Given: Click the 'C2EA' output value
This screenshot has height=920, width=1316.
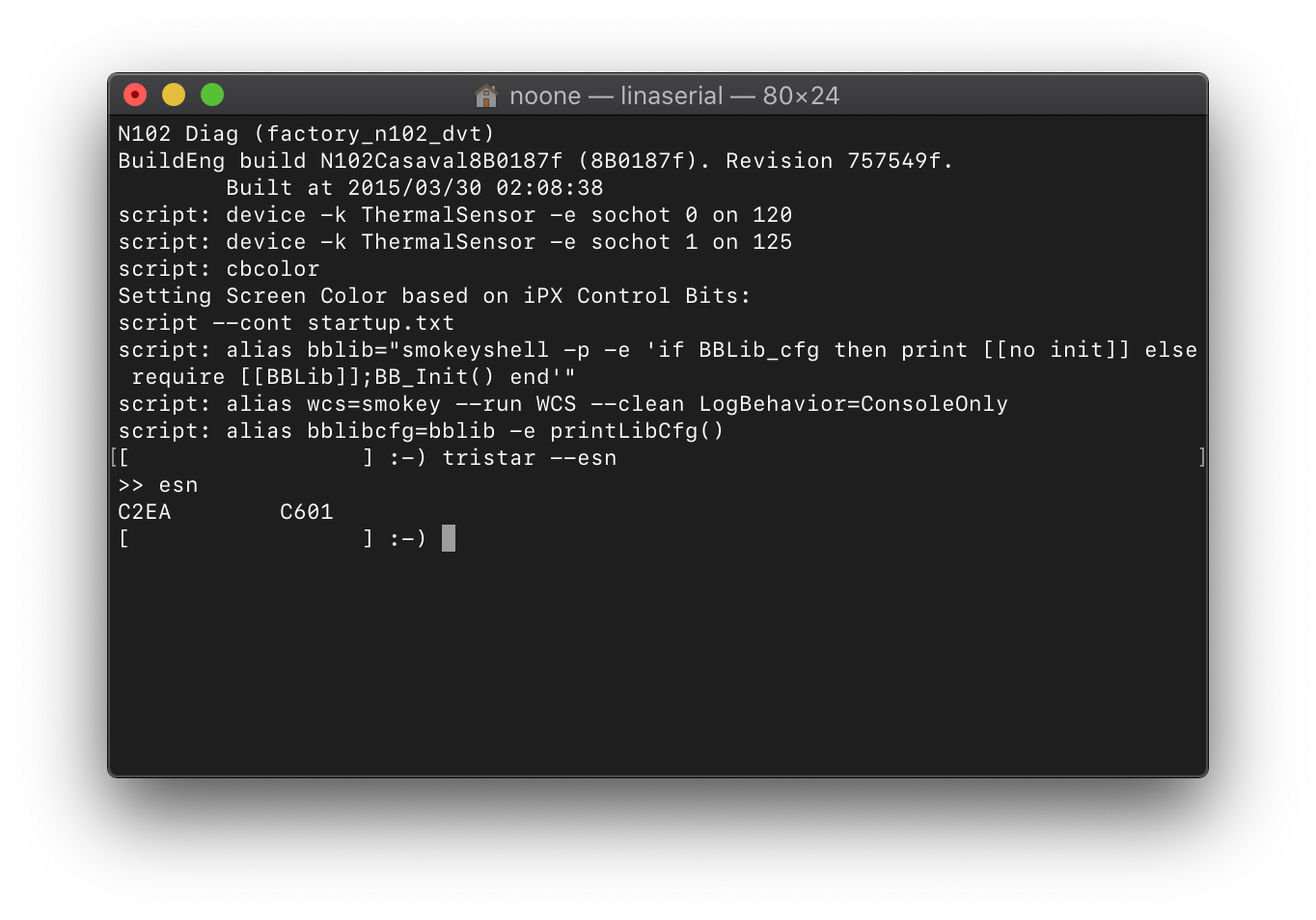Looking at the screenshot, I should tap(145, 512).
